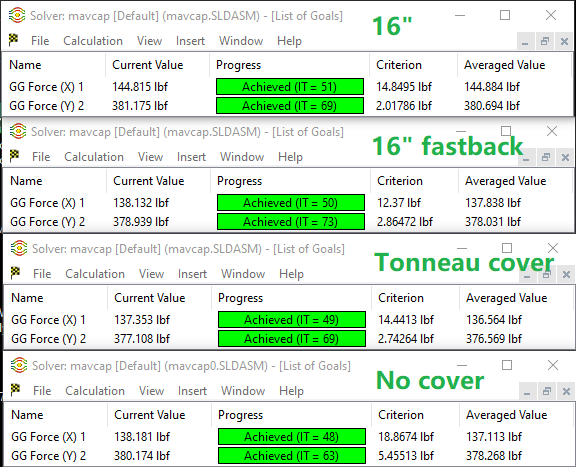576x467 pixels.
Task: Click Achieved (IT = 73) progress bar
Action: point(291,222)
